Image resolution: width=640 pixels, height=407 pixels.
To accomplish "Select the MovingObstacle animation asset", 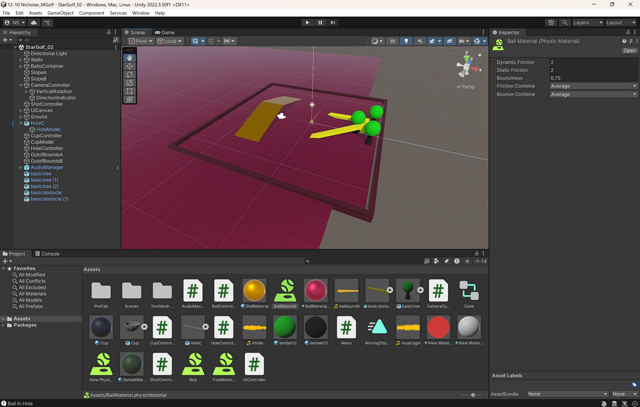I will 377,330.
